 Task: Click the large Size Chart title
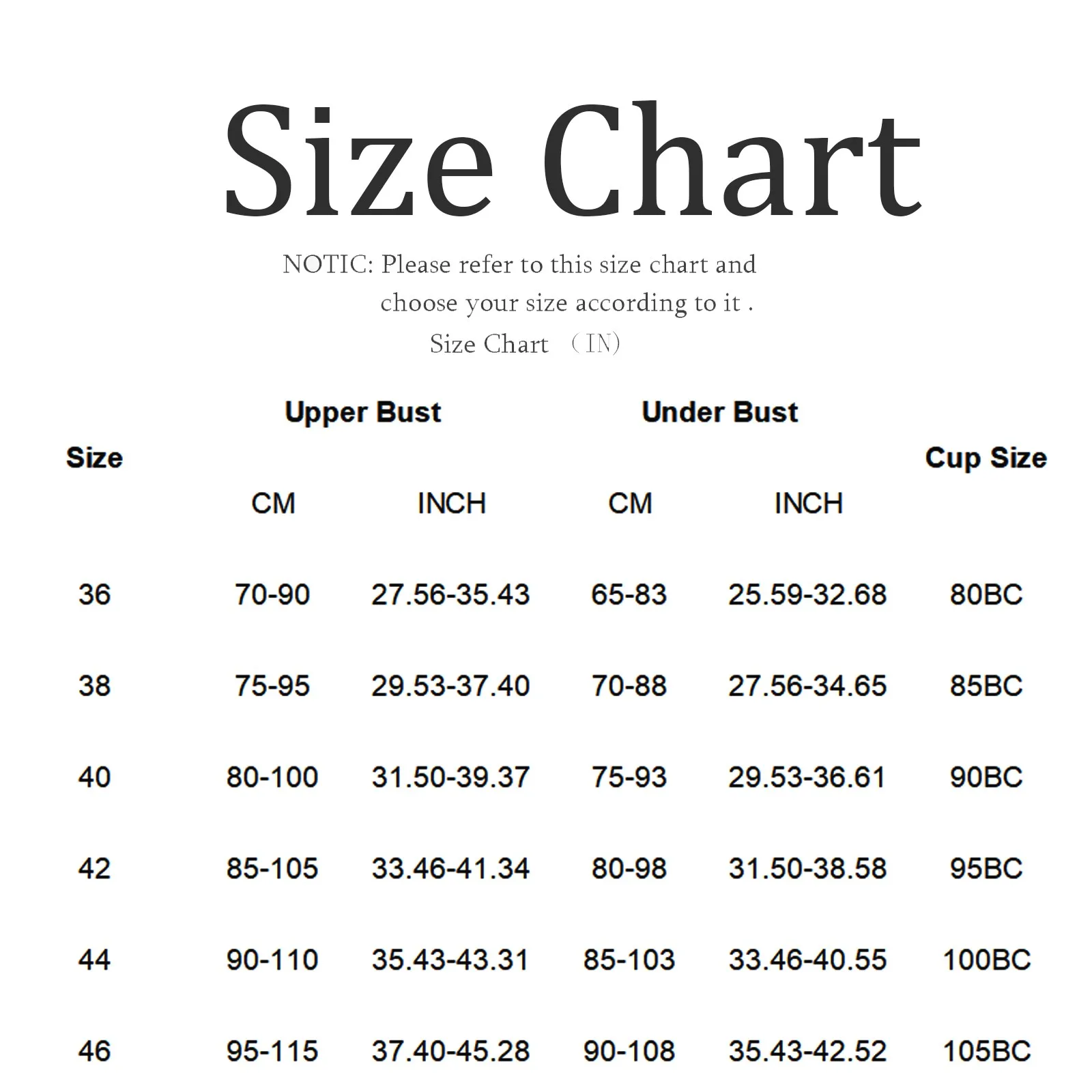tap(572, 161)
